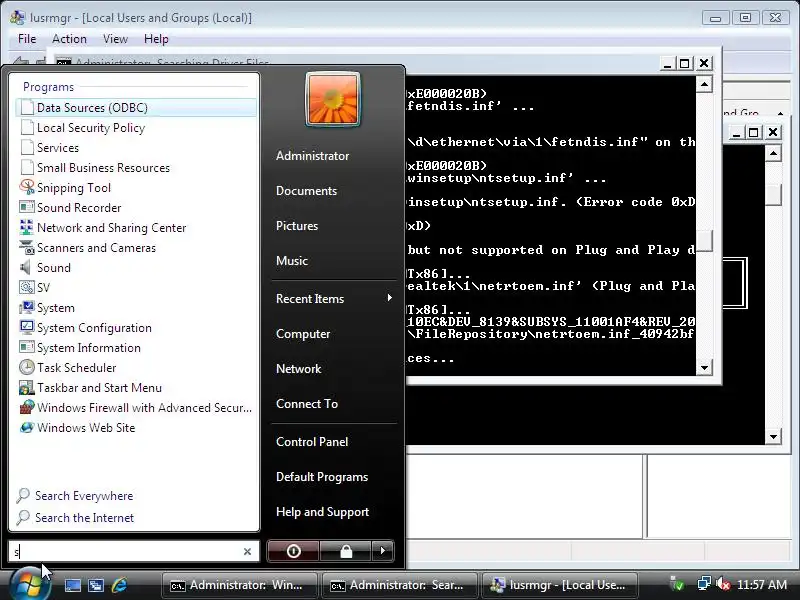Switch to Administrator: Sear... taskbar button
The height and width of the screenshot is (600, 800).
coord(399,585)
